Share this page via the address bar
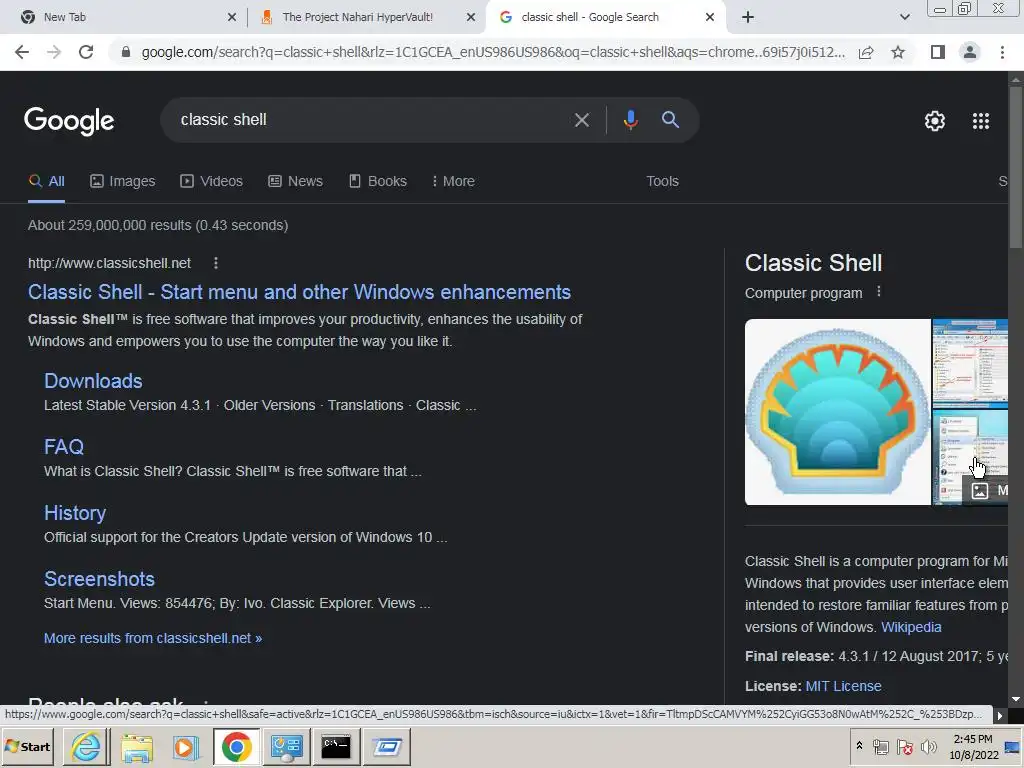1024x768 pixels. pos(866,52)
